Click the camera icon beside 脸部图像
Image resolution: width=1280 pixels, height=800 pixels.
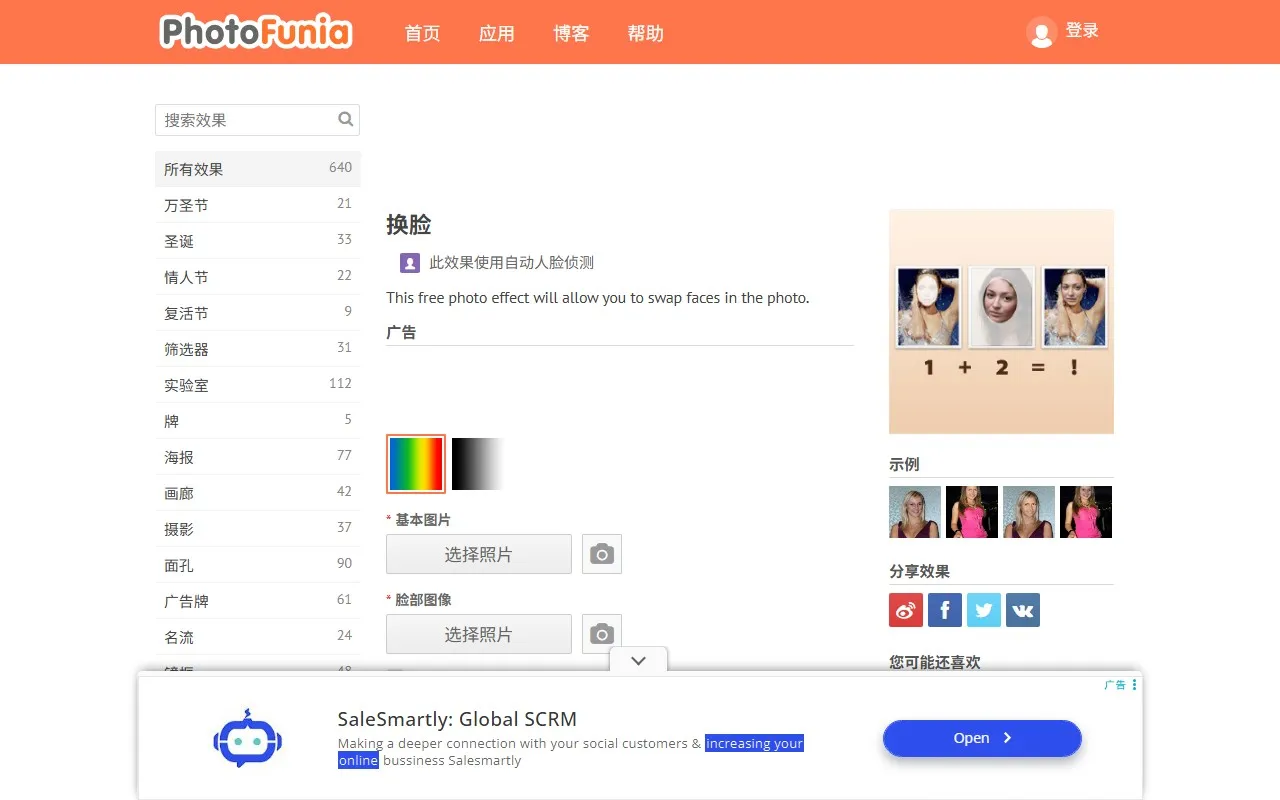601,633
